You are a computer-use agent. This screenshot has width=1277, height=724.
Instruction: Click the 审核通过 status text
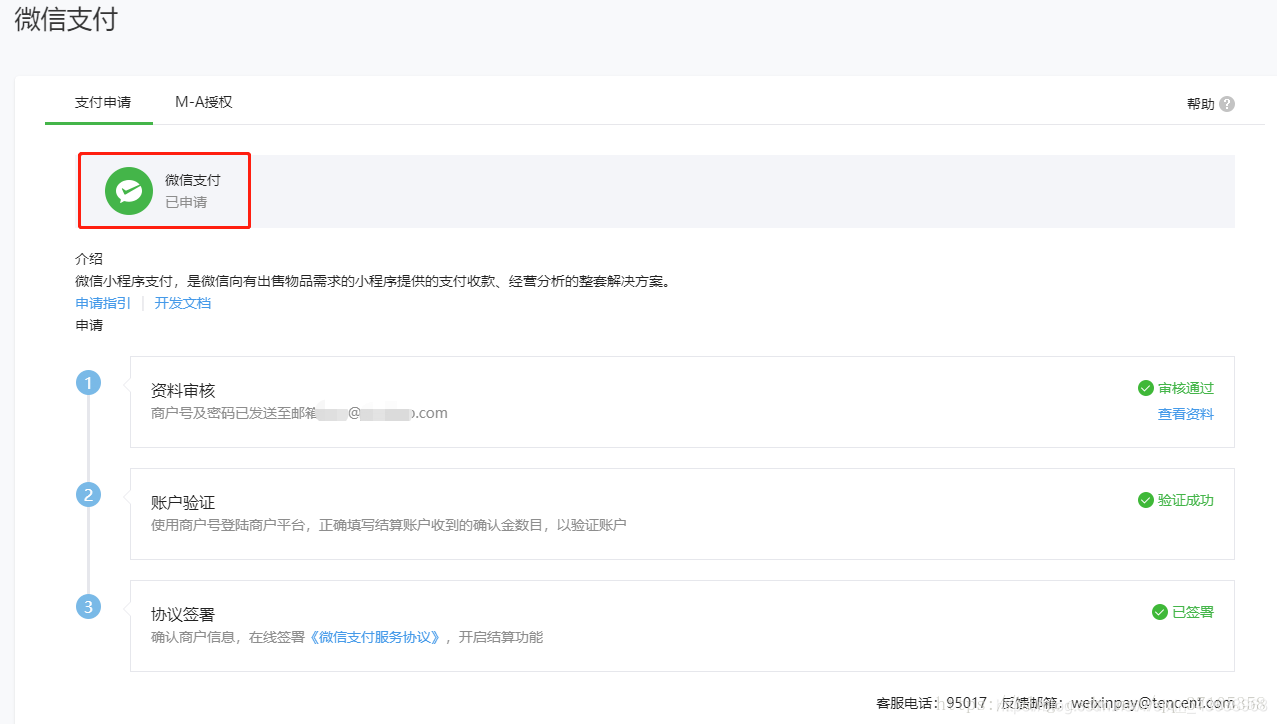(1186, 388)
